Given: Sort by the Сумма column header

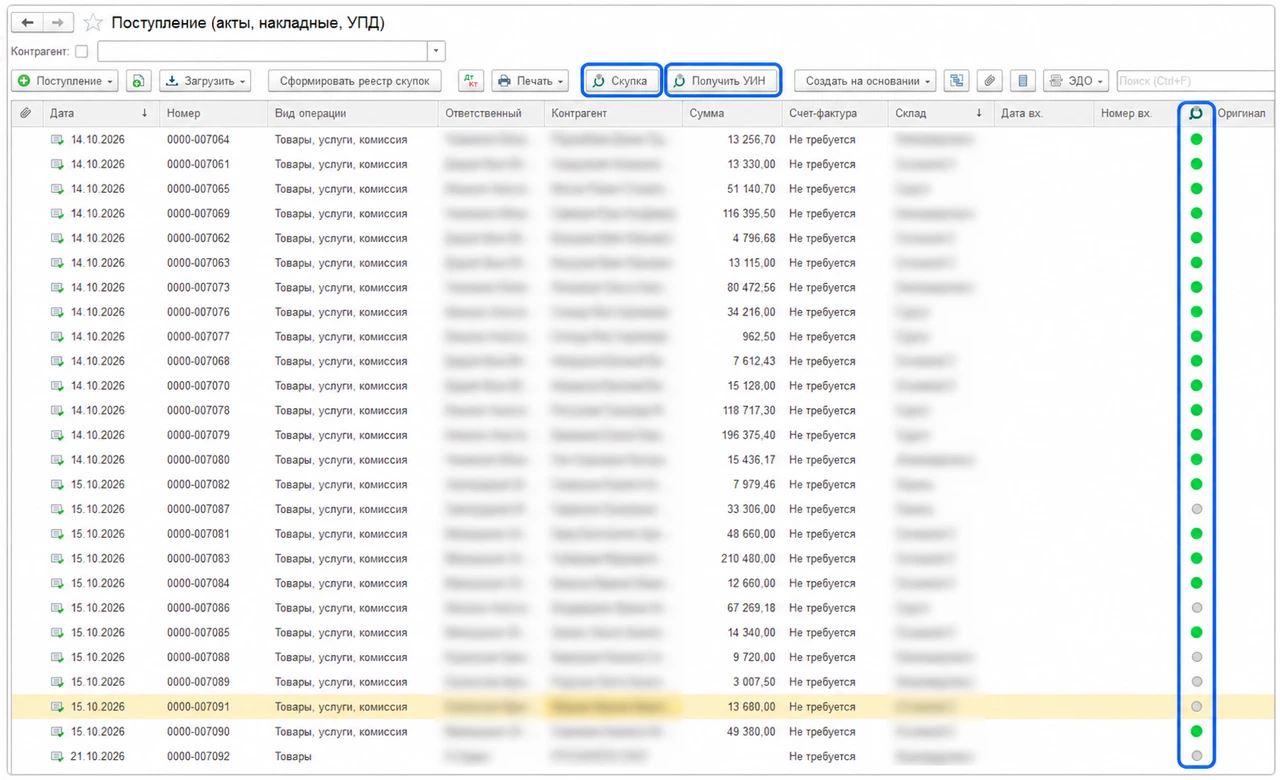Looking at the screenshot, I should 732,114.
